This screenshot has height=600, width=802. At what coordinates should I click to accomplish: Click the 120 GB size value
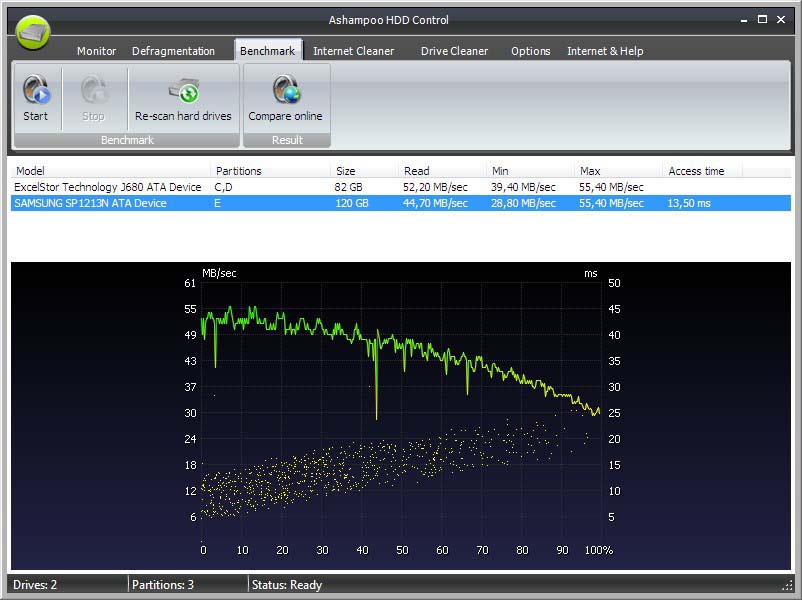click(x=352, y=203)
